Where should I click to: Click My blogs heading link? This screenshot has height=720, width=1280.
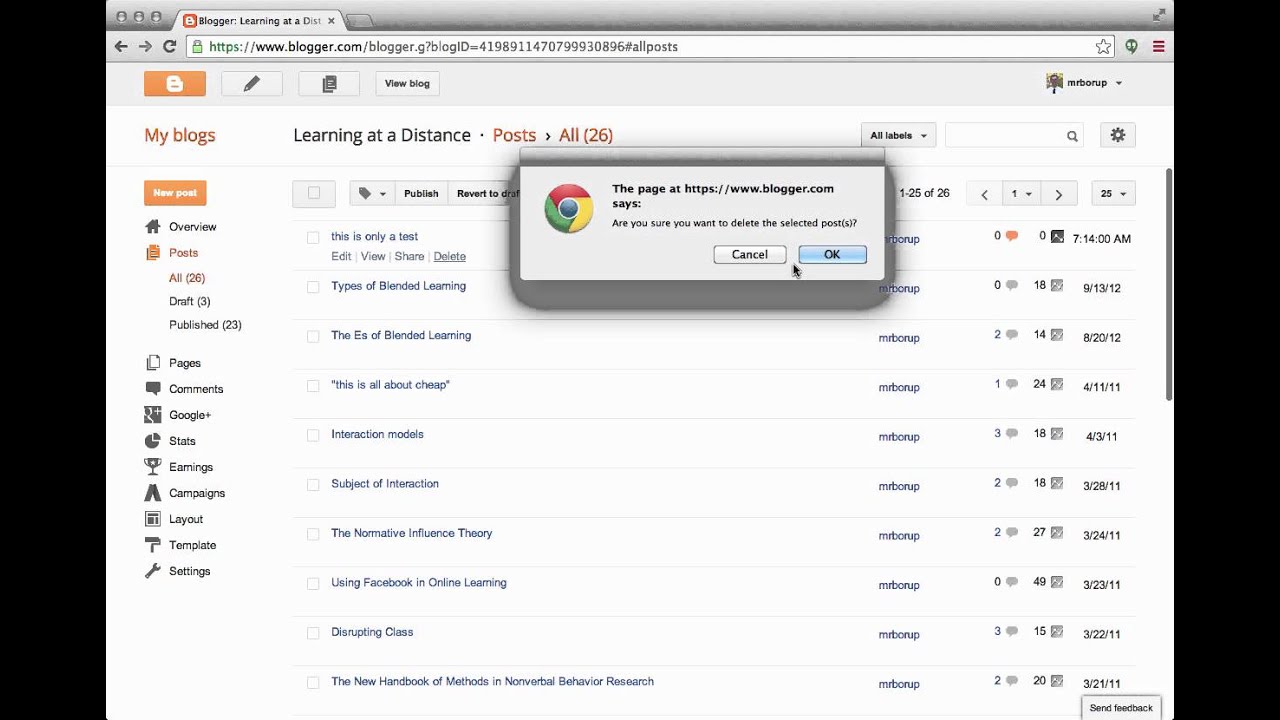click(x=180, y=135)
